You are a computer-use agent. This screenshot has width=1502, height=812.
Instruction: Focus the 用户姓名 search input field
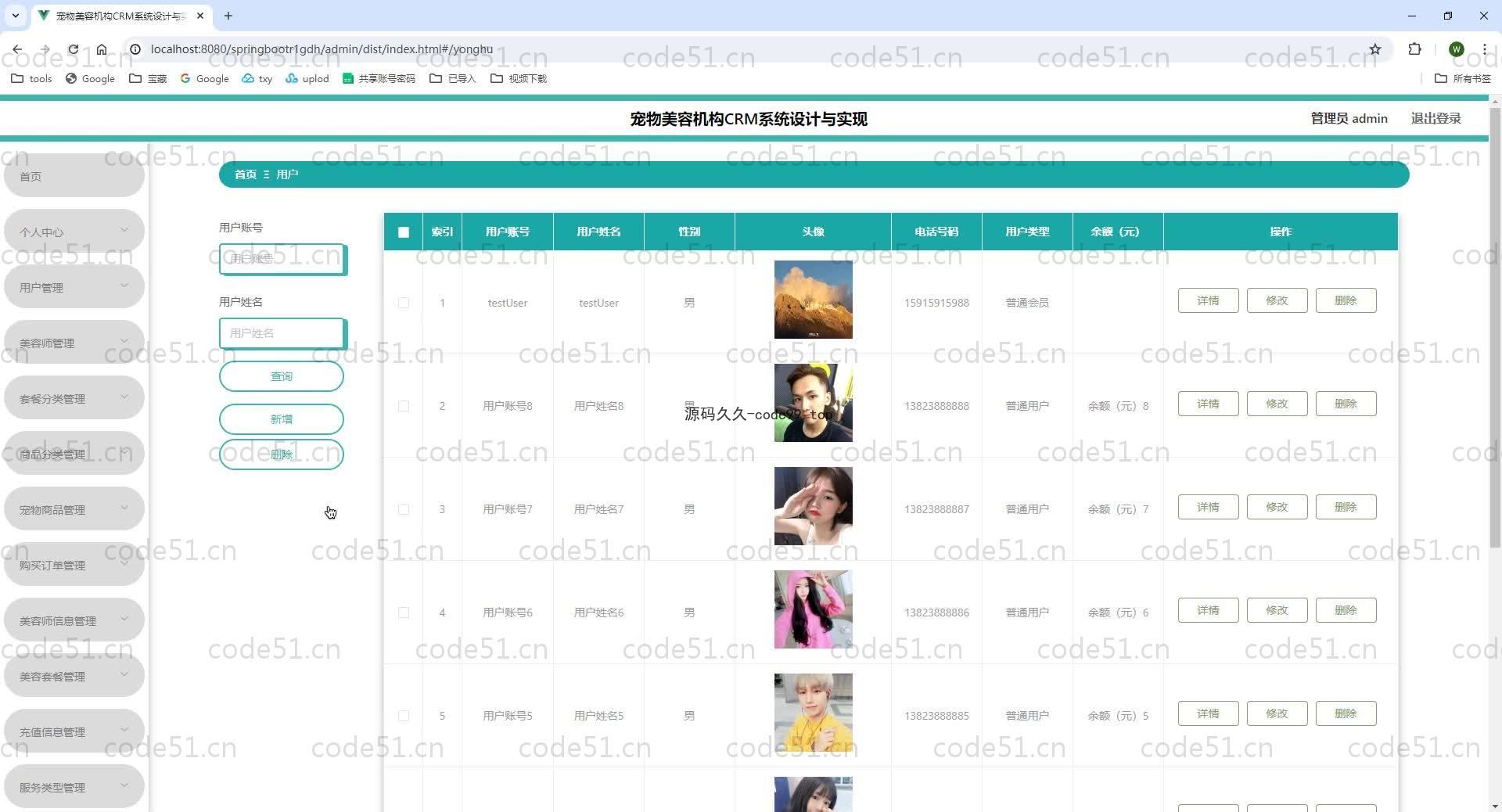(x=282, y=333)
